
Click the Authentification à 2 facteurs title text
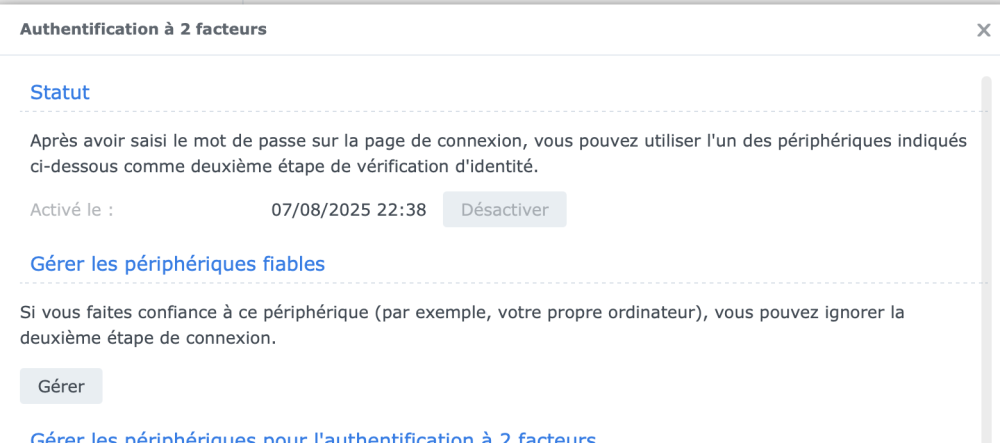point(143,29)
